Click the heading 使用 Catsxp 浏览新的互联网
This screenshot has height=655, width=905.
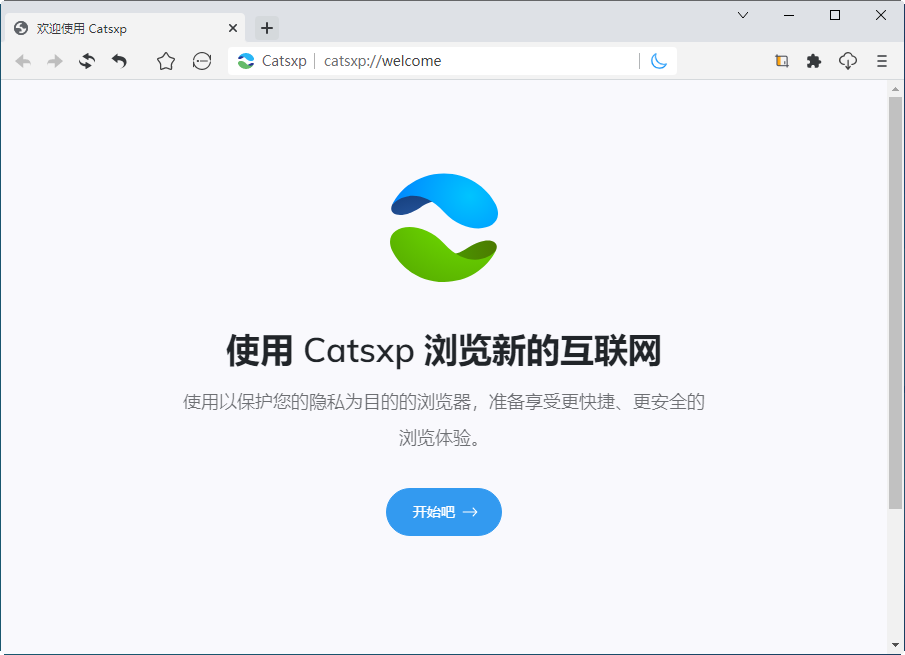[443, 351]
